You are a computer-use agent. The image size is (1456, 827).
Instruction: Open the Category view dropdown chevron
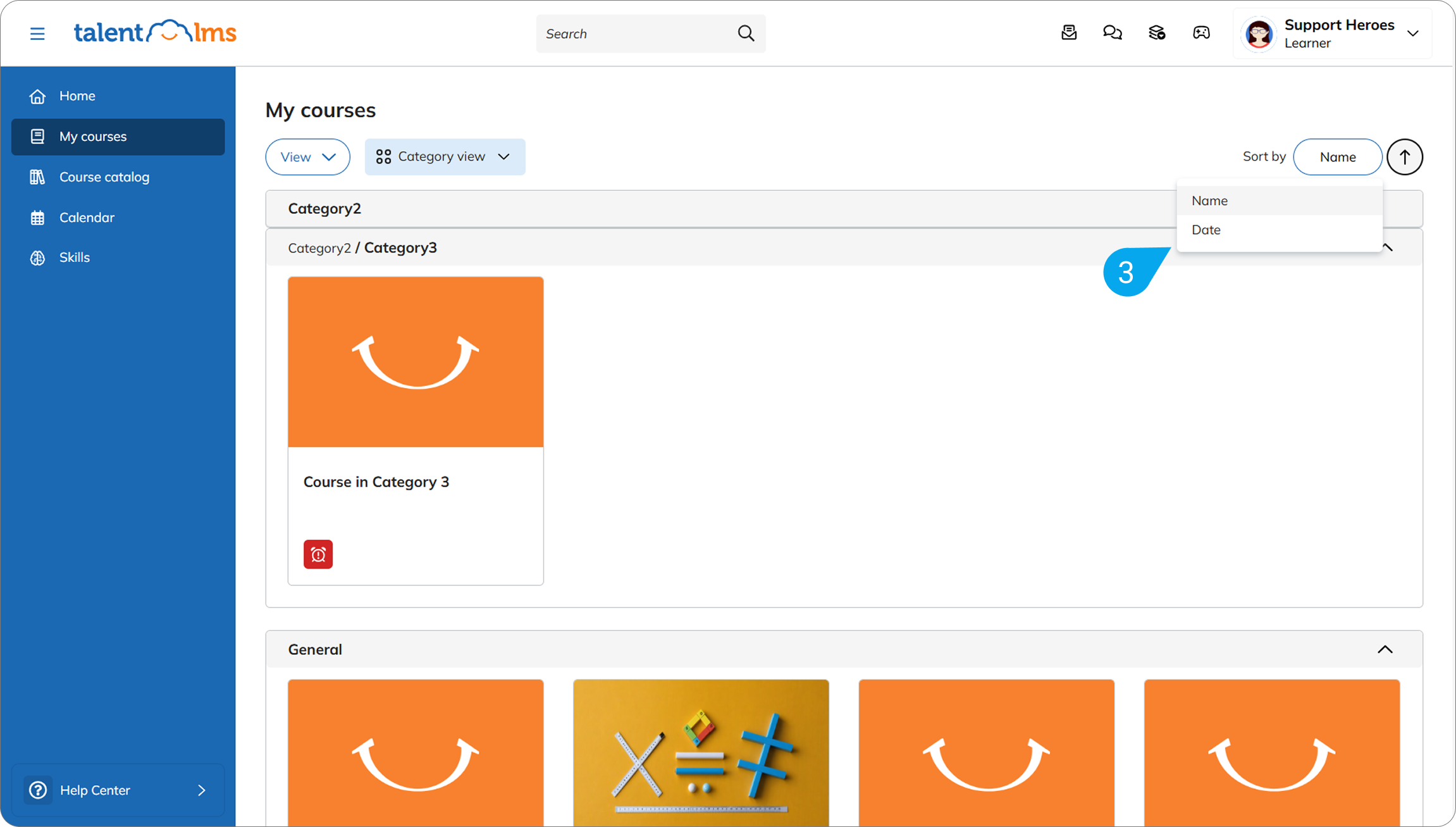[504, 157]
